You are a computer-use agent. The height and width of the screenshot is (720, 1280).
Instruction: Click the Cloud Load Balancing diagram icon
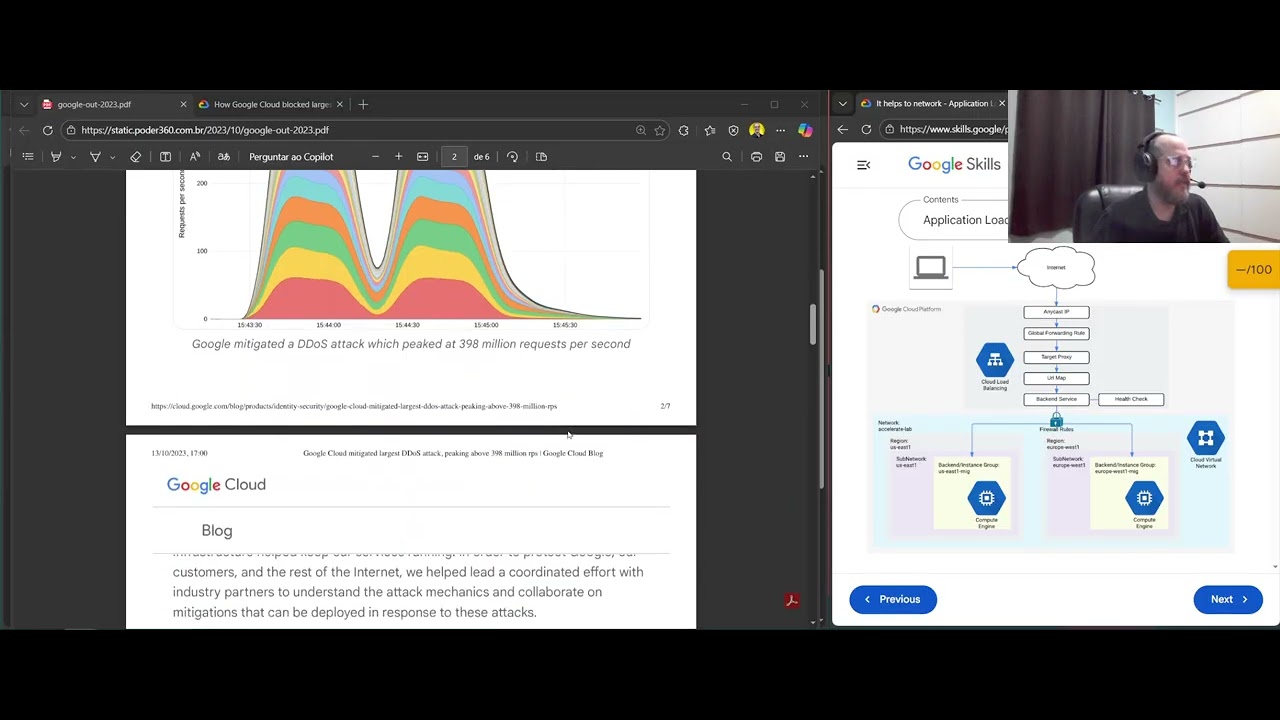tap(995, 360)
